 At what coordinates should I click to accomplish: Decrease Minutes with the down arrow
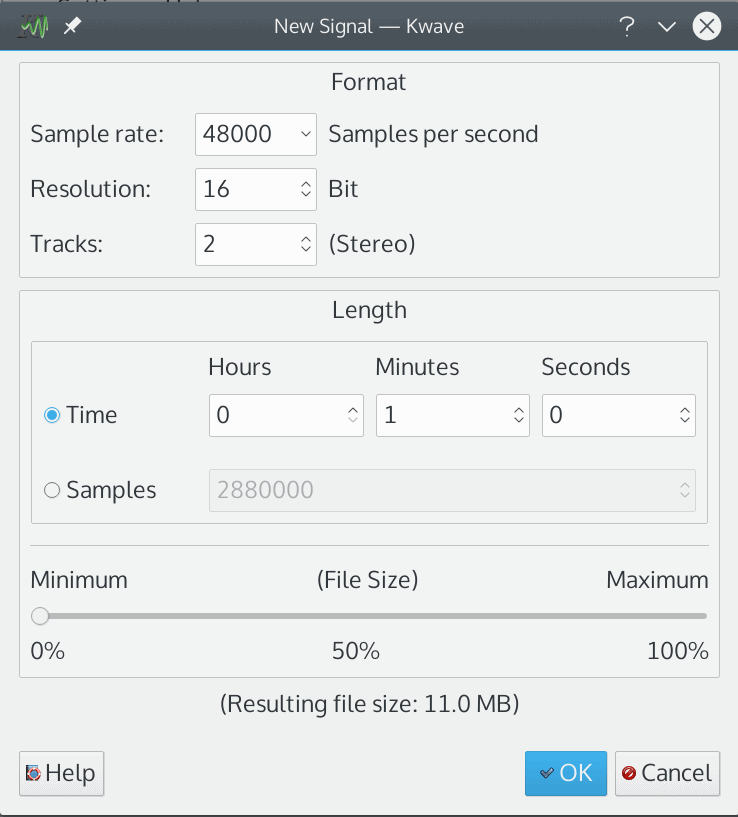coord(519,420)
